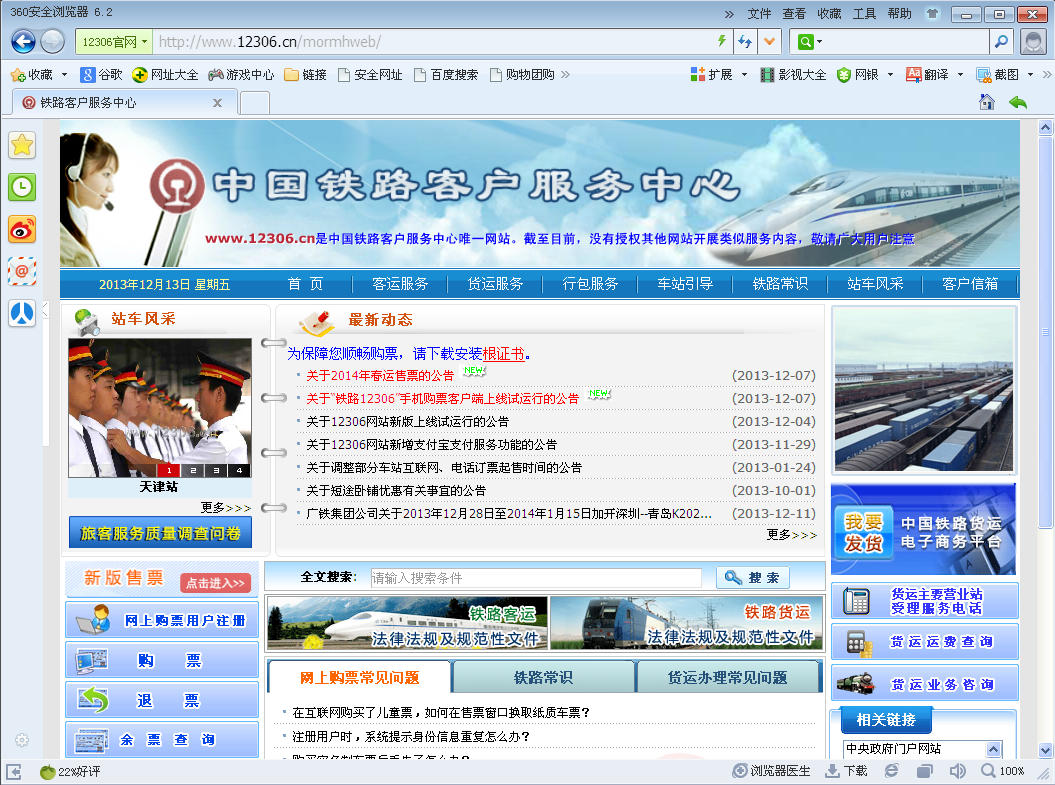The image size is (1055, 785).
Task: Click the 我要发货 freight banner
Action: 923,529
